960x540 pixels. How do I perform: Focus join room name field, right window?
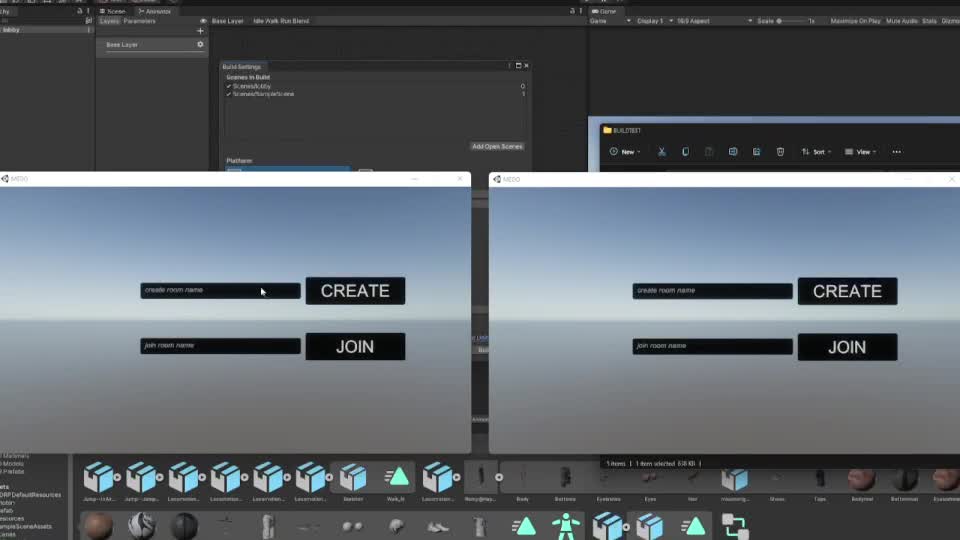click(x=713, y=347)
